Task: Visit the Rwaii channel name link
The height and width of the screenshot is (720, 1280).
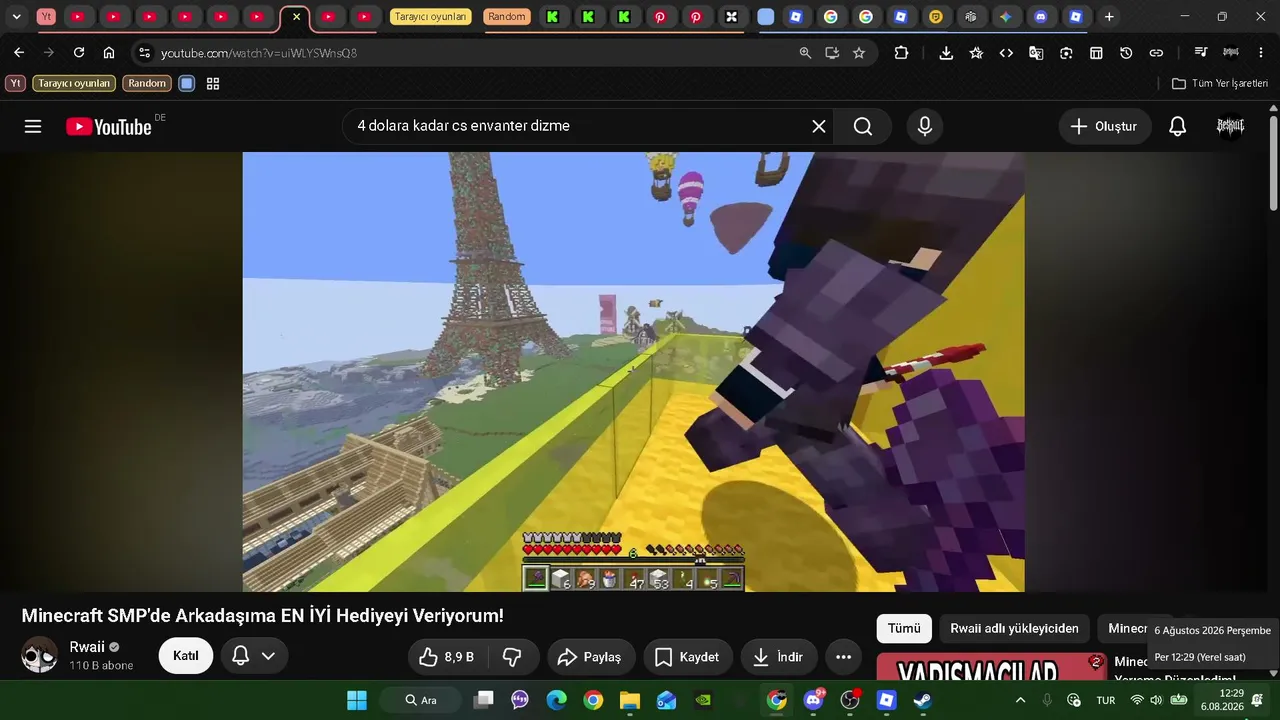Action: 87,647
